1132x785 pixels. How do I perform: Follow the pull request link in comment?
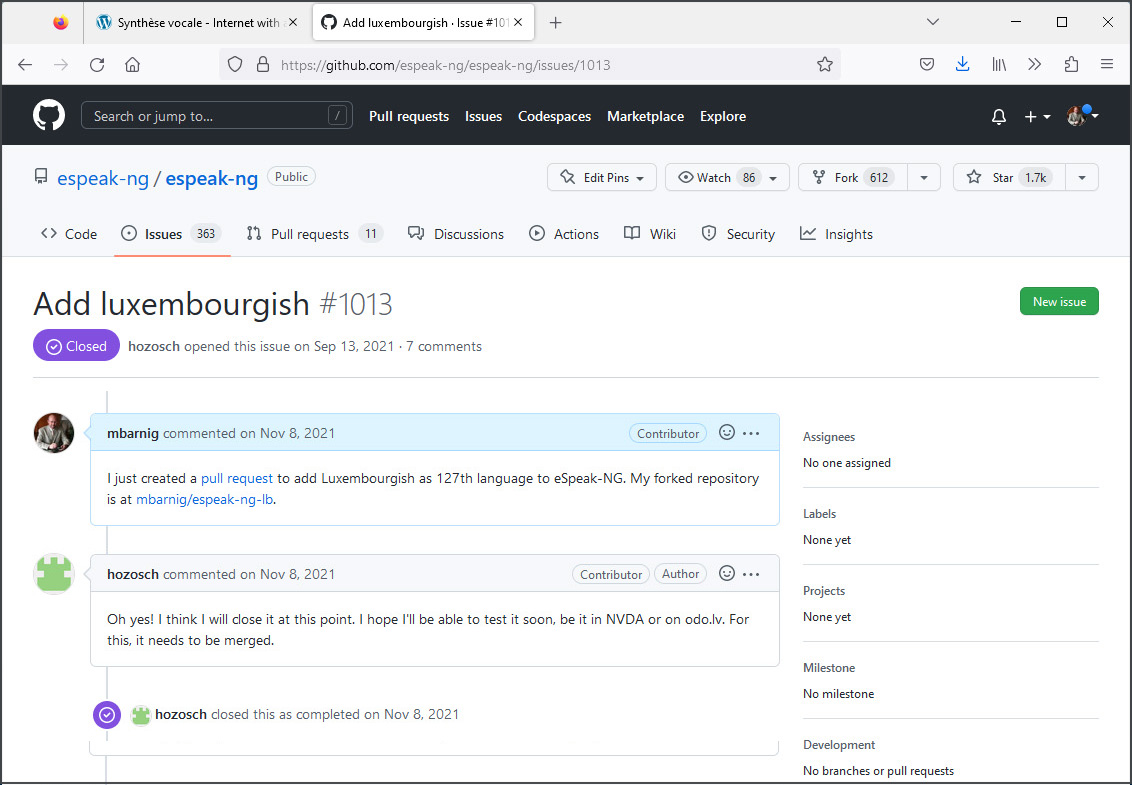point(237,478)
